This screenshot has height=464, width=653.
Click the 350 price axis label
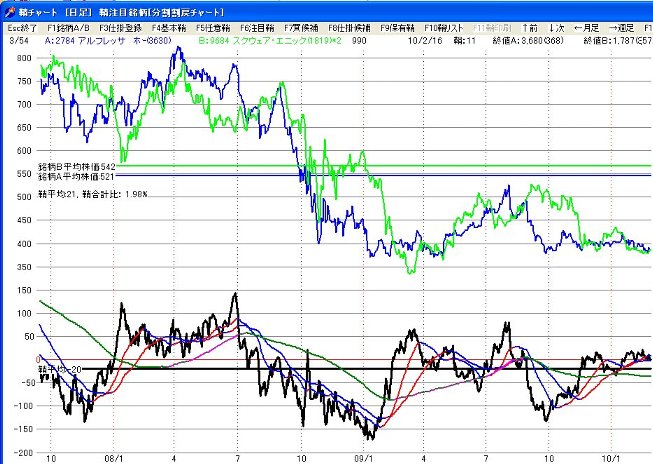[x=24, y=267]
